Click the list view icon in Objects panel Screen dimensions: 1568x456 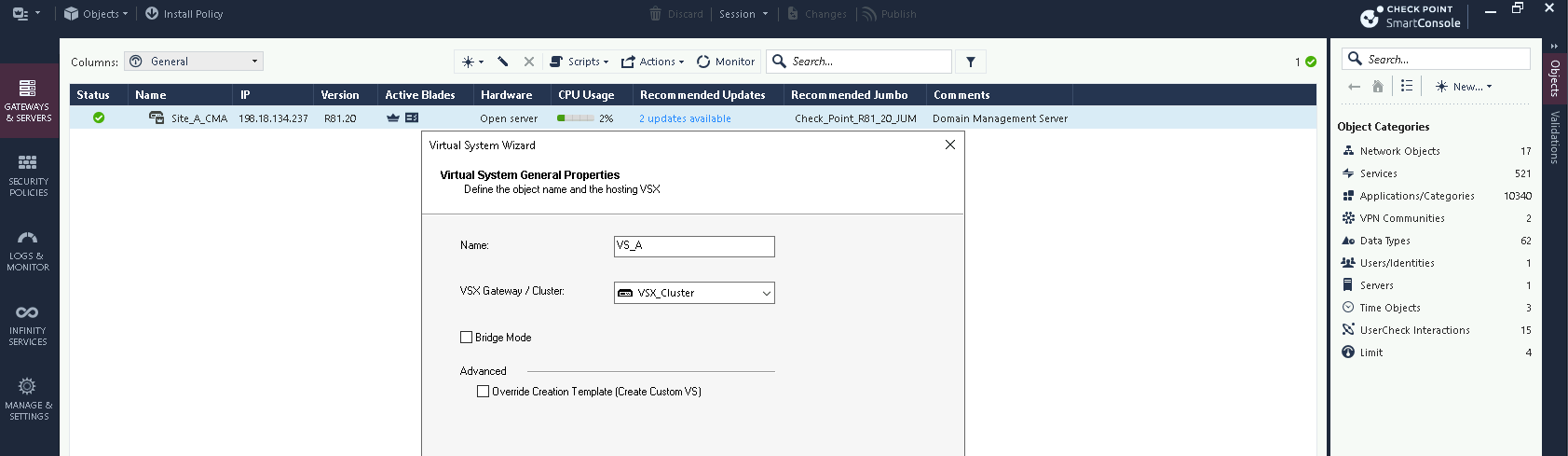(1407, 86)
